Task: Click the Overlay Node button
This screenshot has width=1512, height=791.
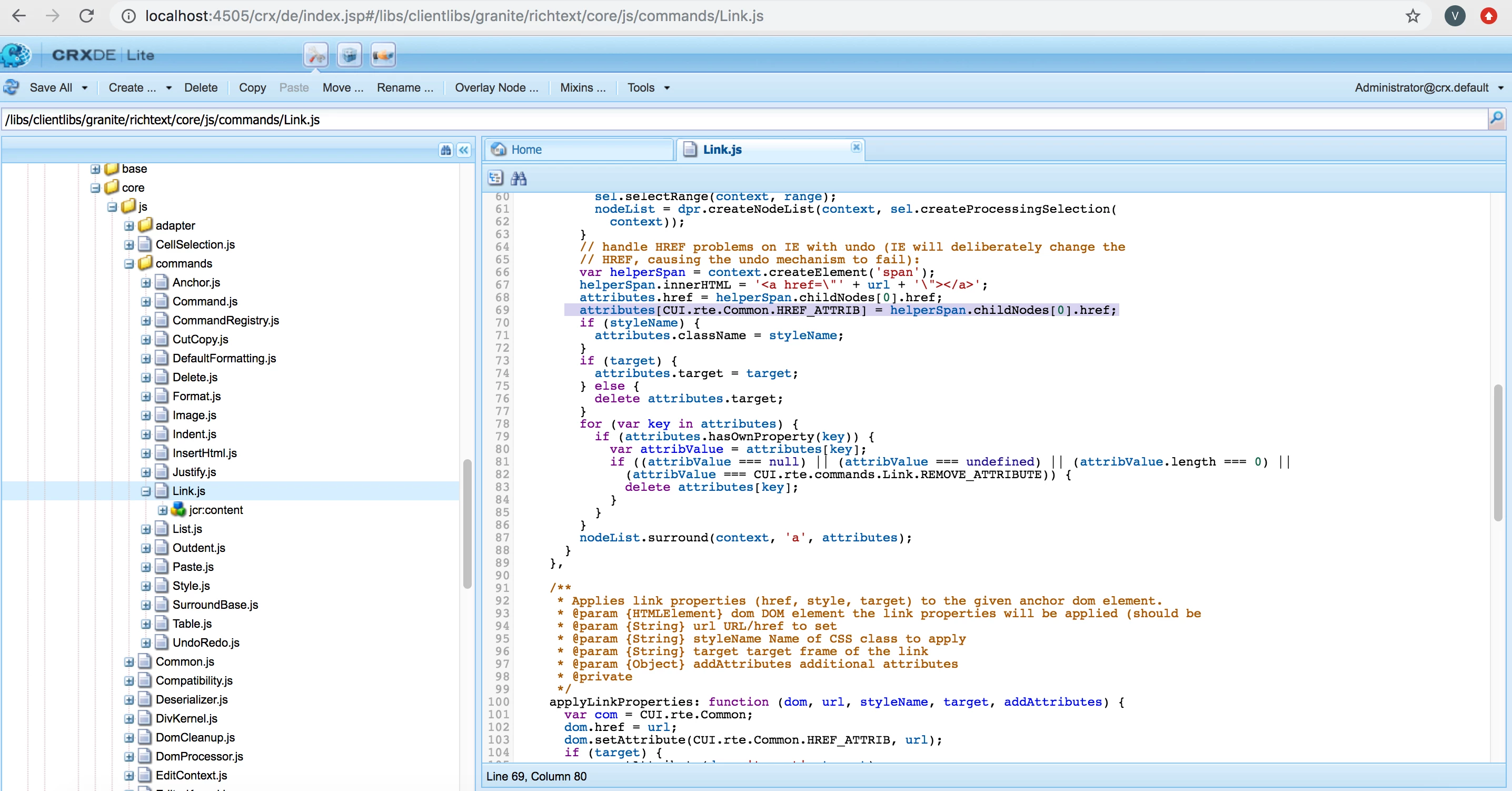Action: click(496, 87)
